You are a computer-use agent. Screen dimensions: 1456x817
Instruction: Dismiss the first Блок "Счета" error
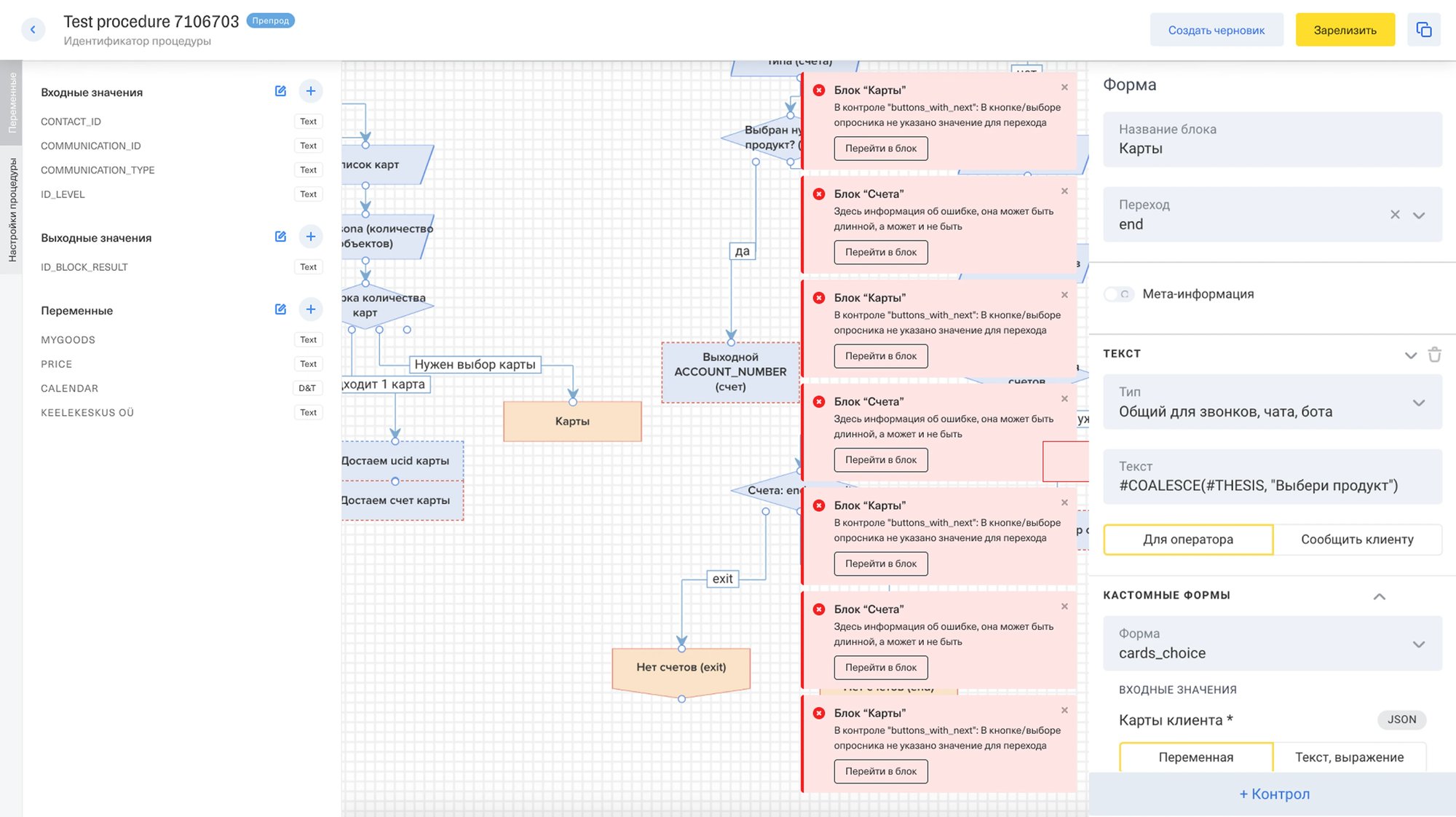pos(1064,192)
